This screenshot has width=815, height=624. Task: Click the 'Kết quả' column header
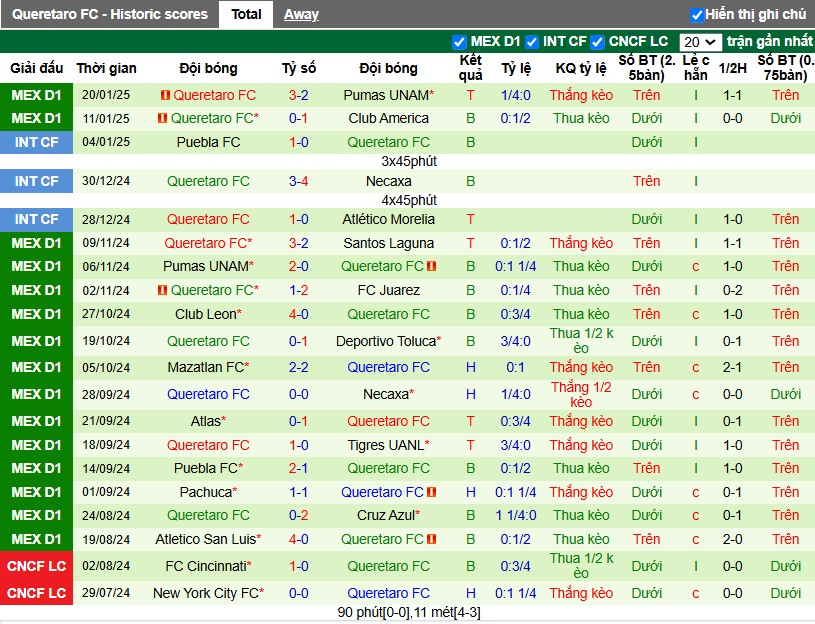[470, 68]
